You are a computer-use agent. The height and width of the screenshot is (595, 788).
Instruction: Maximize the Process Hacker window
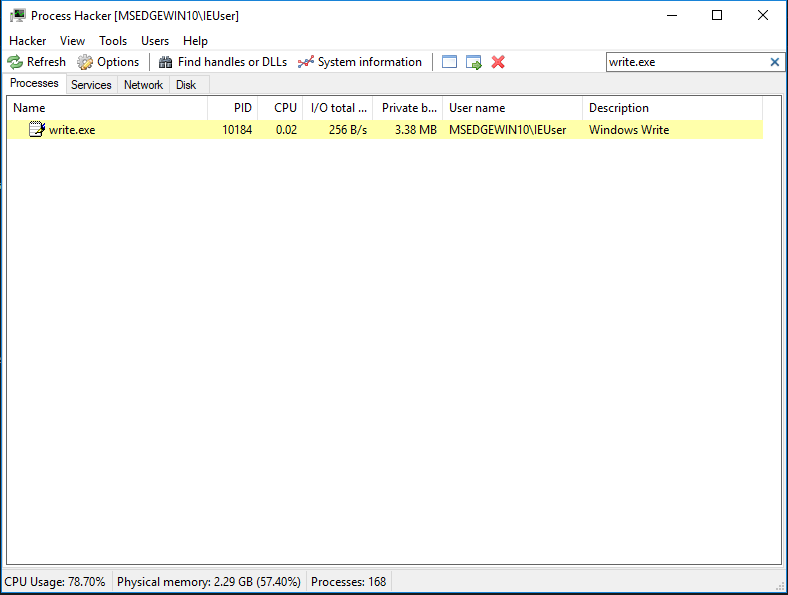click(717, 16)
